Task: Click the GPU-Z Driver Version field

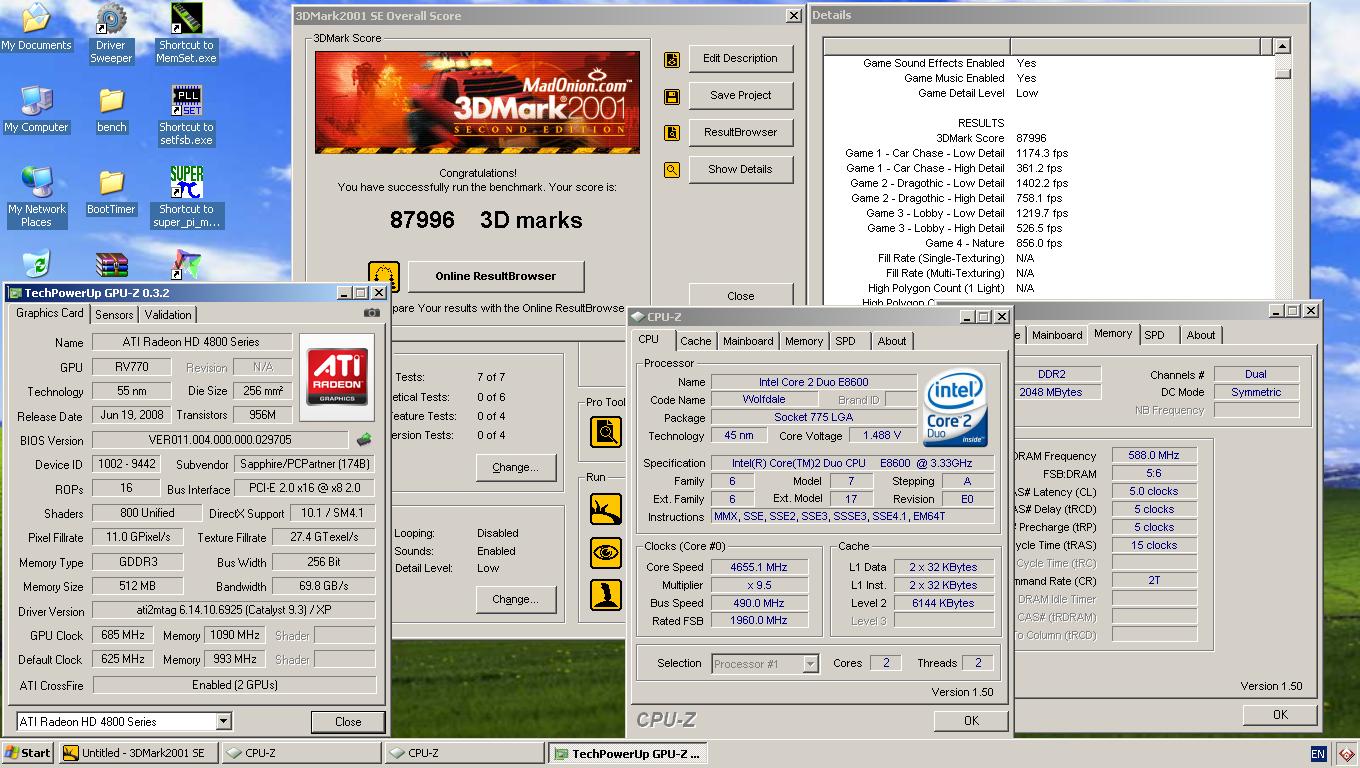Action: pos(234,611)
